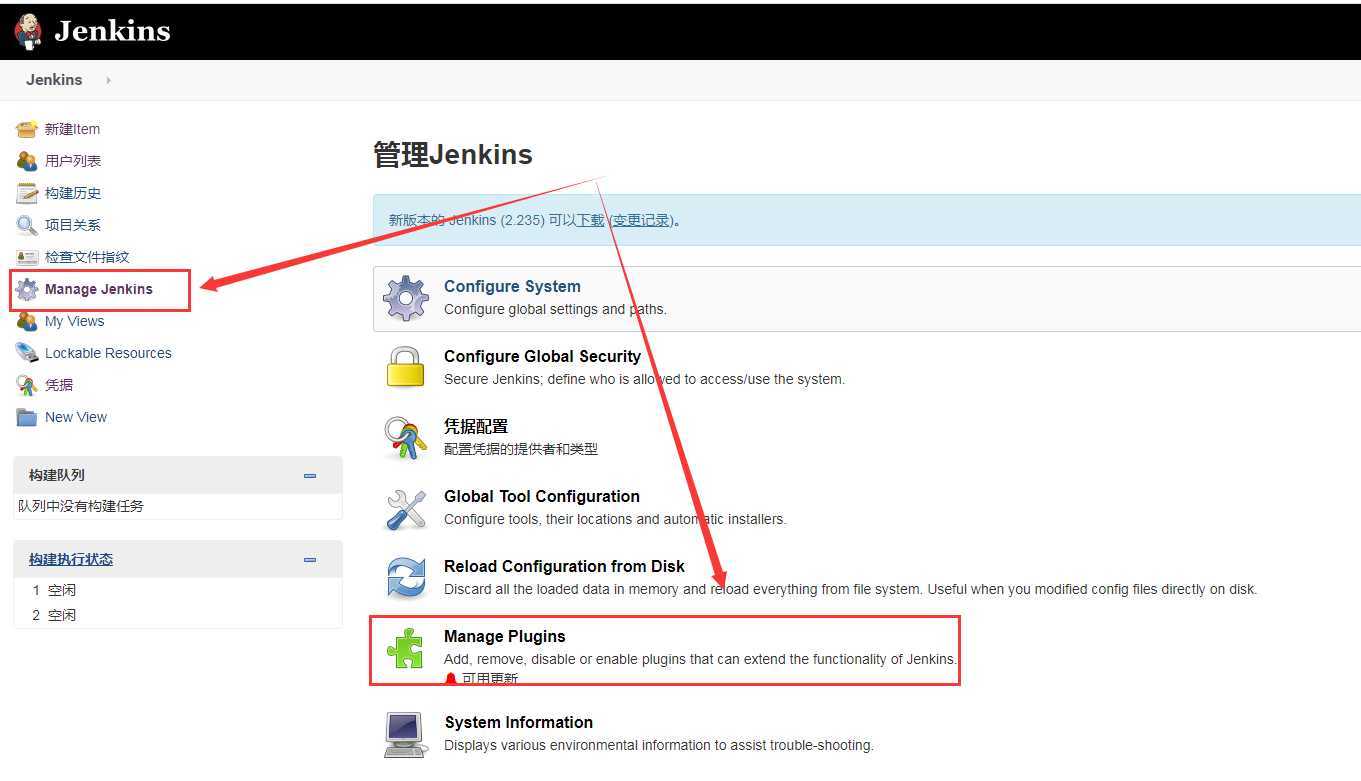Click the 构建执行状态 header link
The image size is (1361, 781).
point(71,560)
